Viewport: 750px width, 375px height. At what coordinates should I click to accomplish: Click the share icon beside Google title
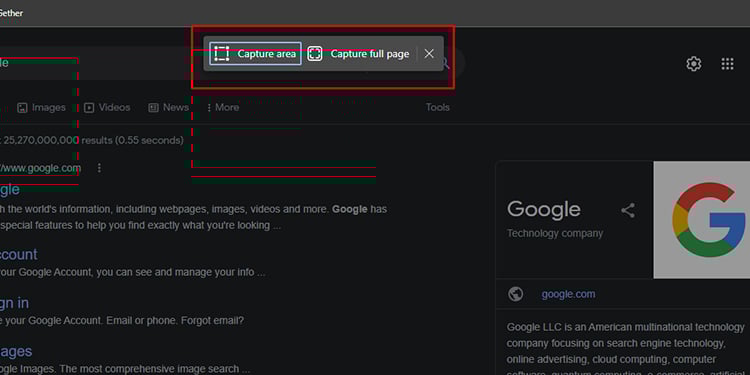628,210
